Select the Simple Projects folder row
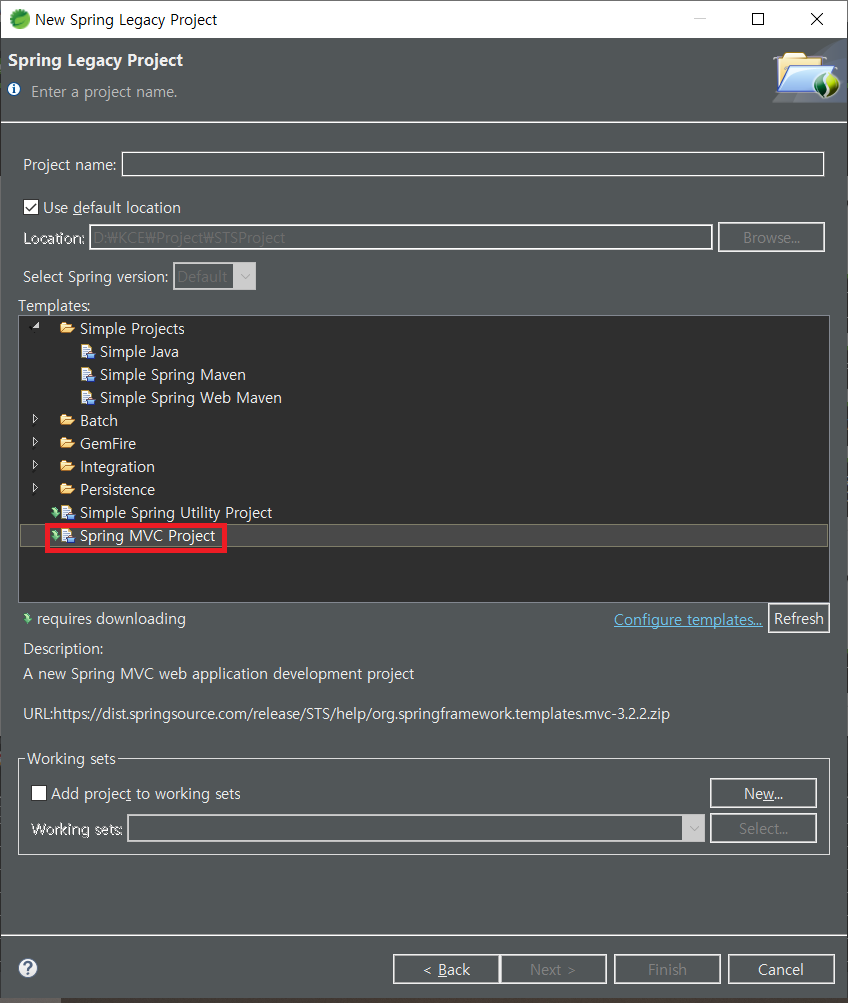The image size is (848, 1003). point(132,329)
